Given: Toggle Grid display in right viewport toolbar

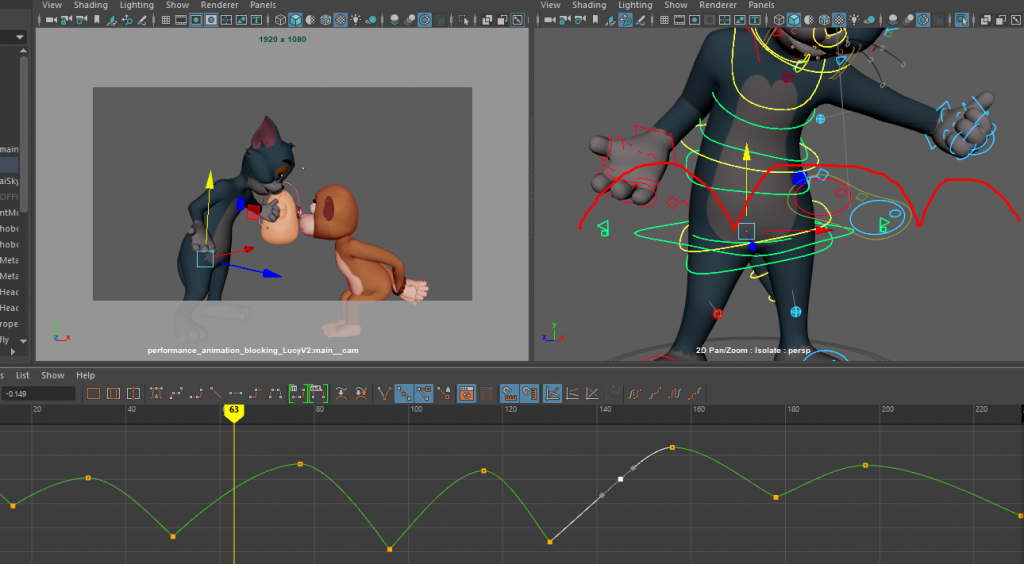Looking at the screenshot, I should coord(664,20).
